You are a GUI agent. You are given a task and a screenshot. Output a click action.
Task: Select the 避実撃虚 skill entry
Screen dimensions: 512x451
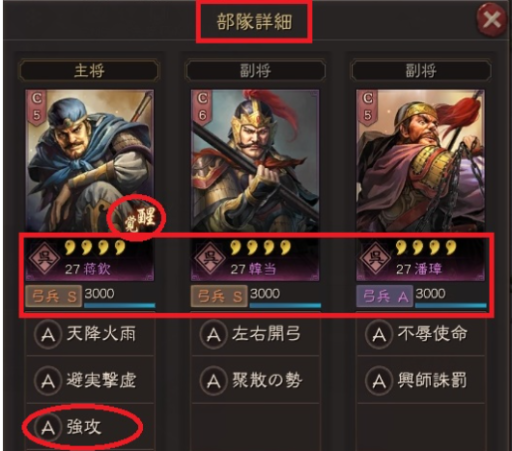click(x=90, y=380)
